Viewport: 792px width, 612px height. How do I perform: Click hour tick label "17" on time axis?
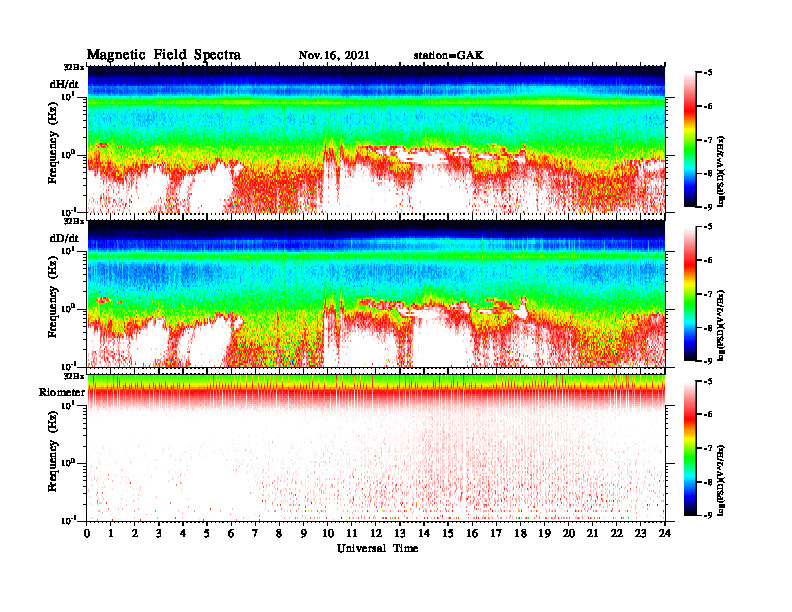click(496, 534)
